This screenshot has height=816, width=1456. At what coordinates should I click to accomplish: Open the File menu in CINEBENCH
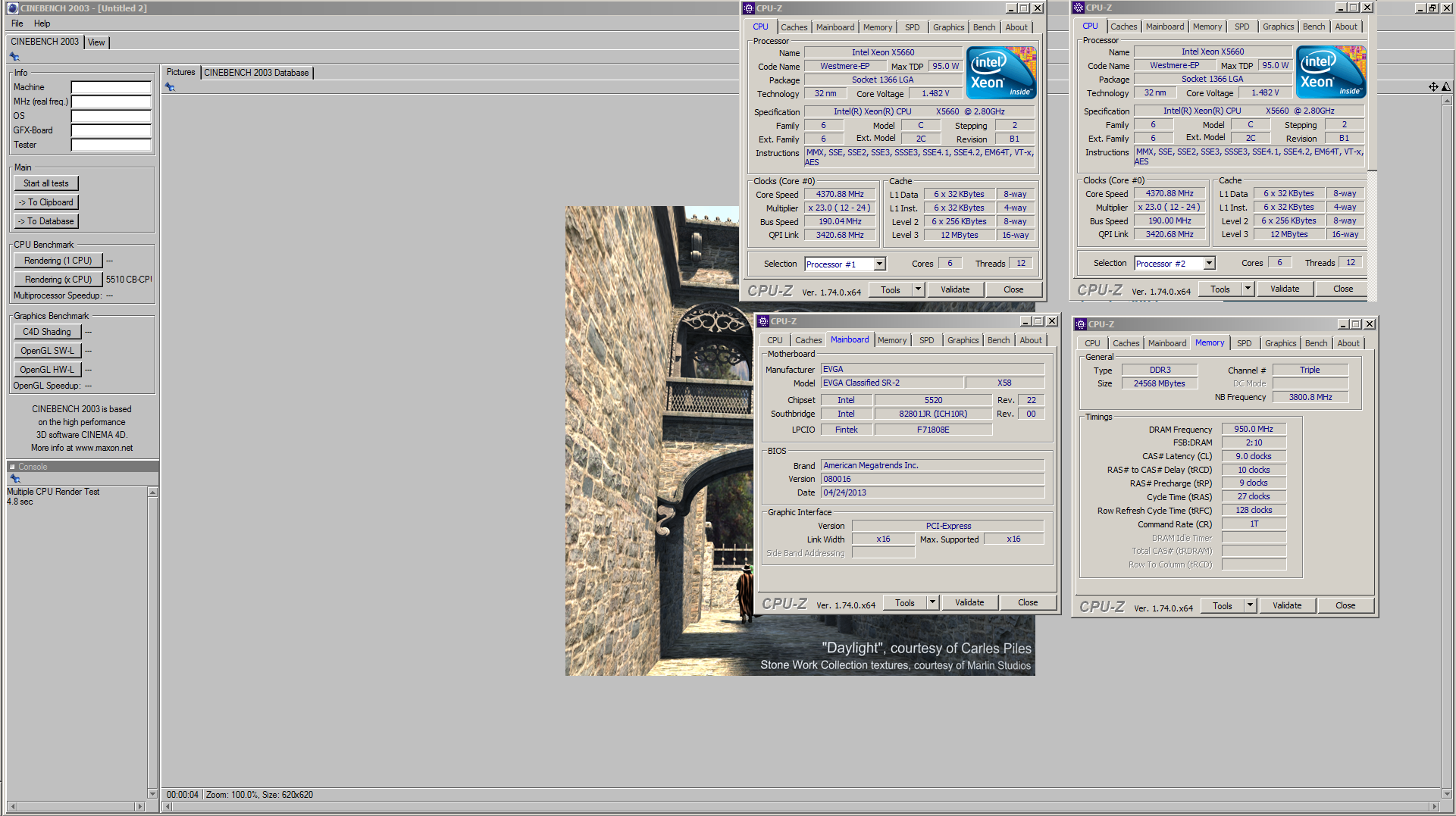[17, 23]
